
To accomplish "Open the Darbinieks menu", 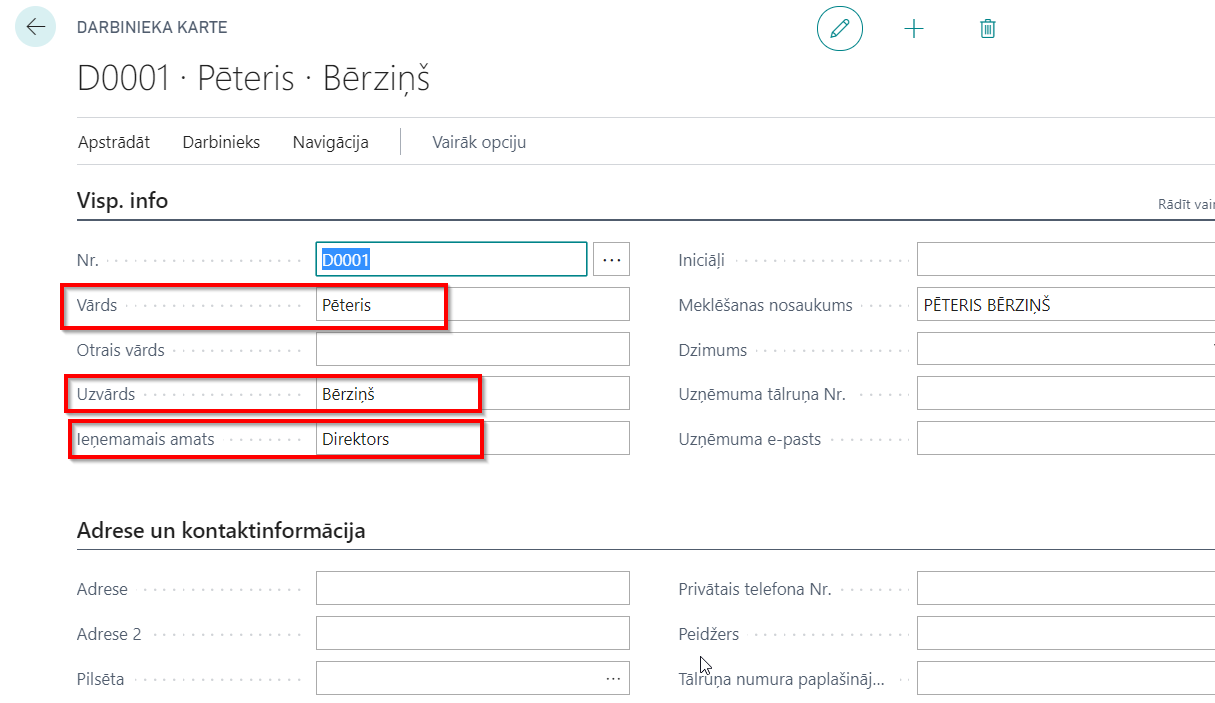I will click(x=221, y=142).
